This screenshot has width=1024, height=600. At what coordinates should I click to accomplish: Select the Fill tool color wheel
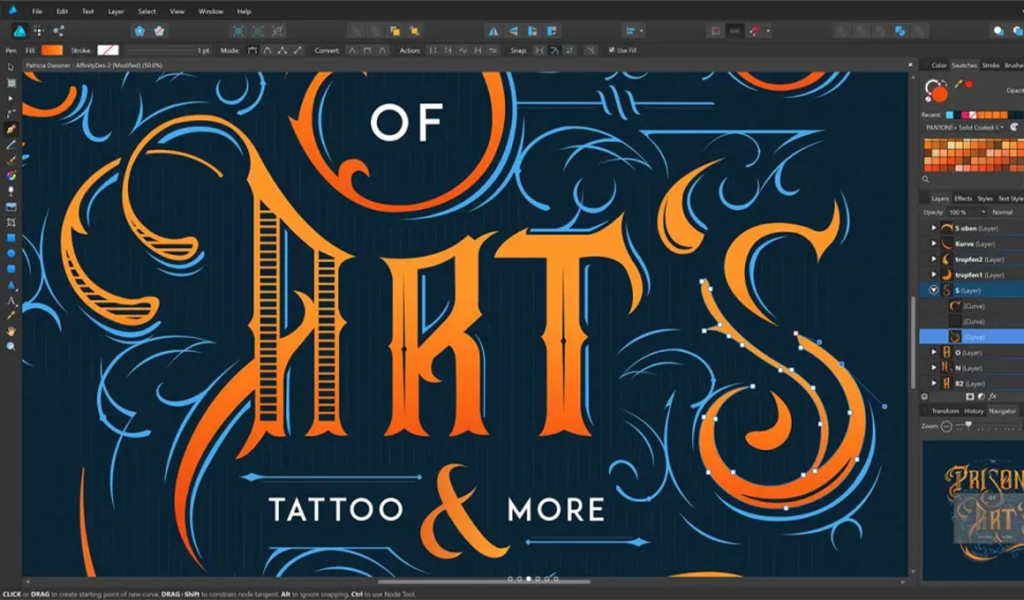(11, 176)
